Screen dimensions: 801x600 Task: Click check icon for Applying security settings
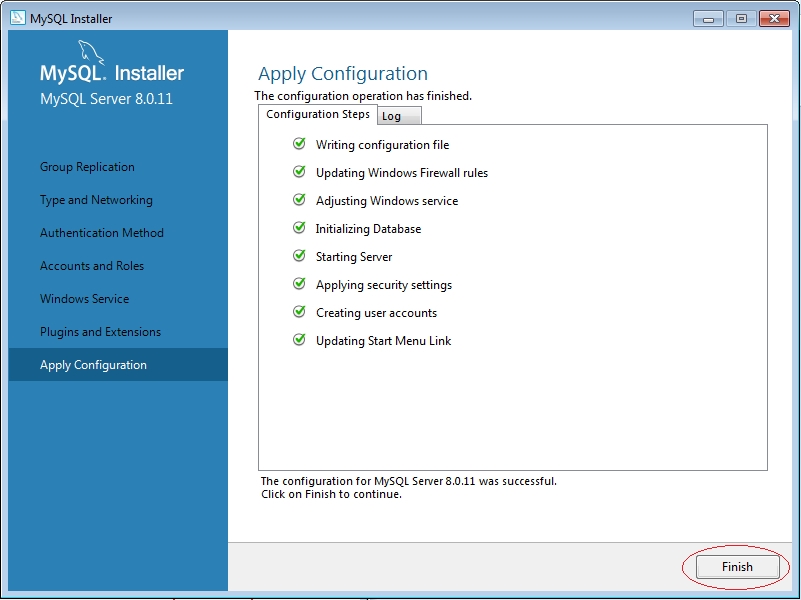pos(299,284)
